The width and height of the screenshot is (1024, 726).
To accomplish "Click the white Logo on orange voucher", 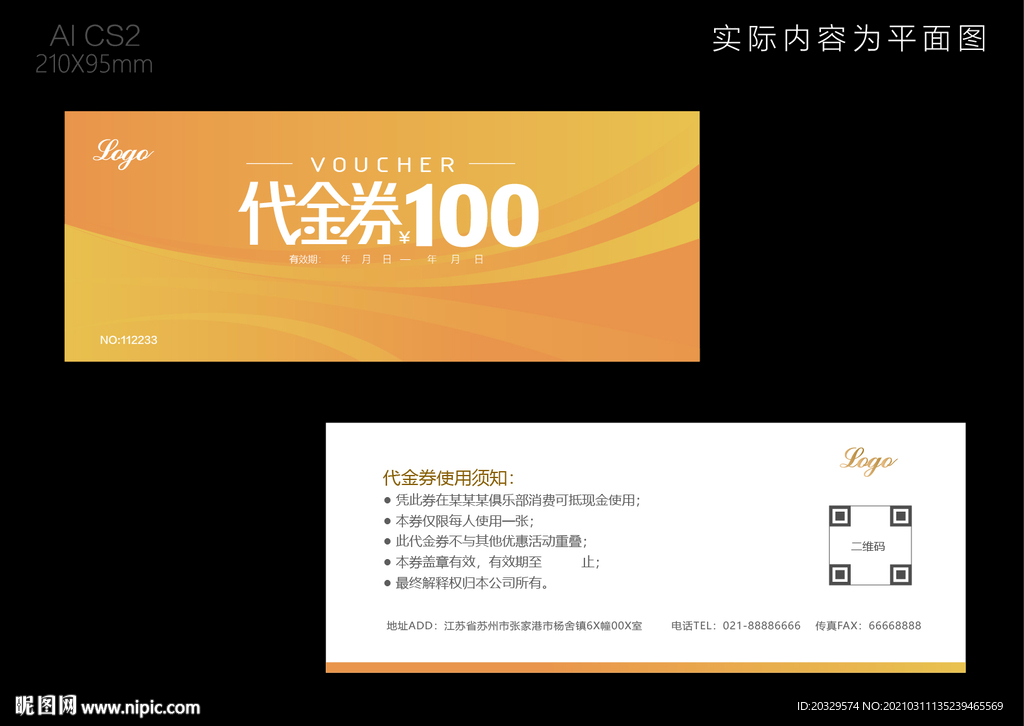I will [123, 153].
